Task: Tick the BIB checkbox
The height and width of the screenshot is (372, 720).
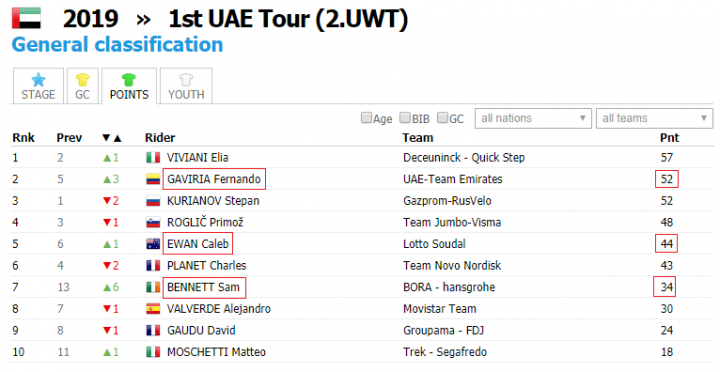Action: pyautogui.click(x=405, y=118)
